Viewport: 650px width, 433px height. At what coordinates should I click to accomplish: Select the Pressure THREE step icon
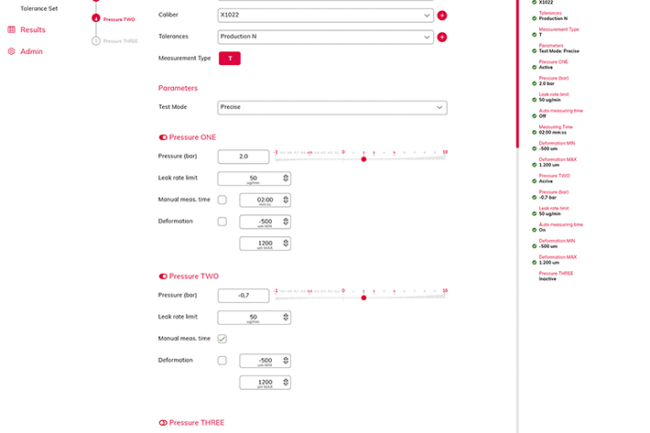pyautogui.click(x=95, y=41)
